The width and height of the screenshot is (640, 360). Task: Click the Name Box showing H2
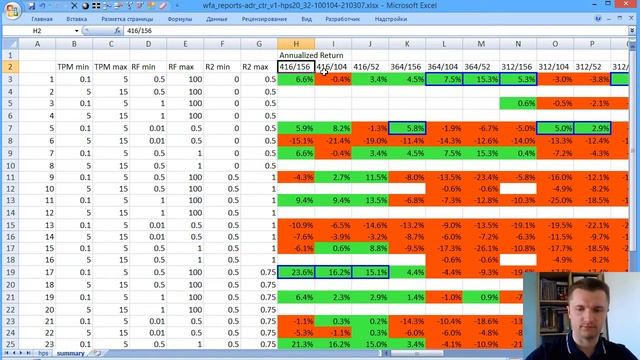(37, 31)
